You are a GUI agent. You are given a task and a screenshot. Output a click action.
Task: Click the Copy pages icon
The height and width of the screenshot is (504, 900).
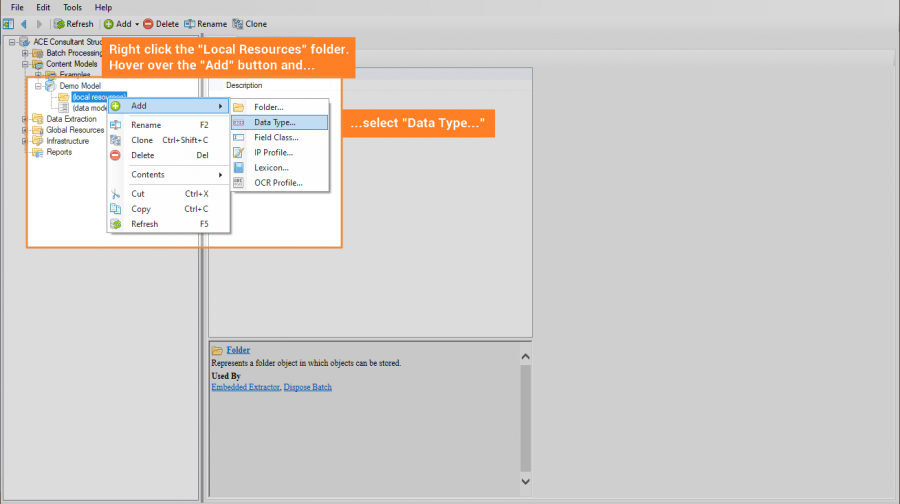click(115, 209)
